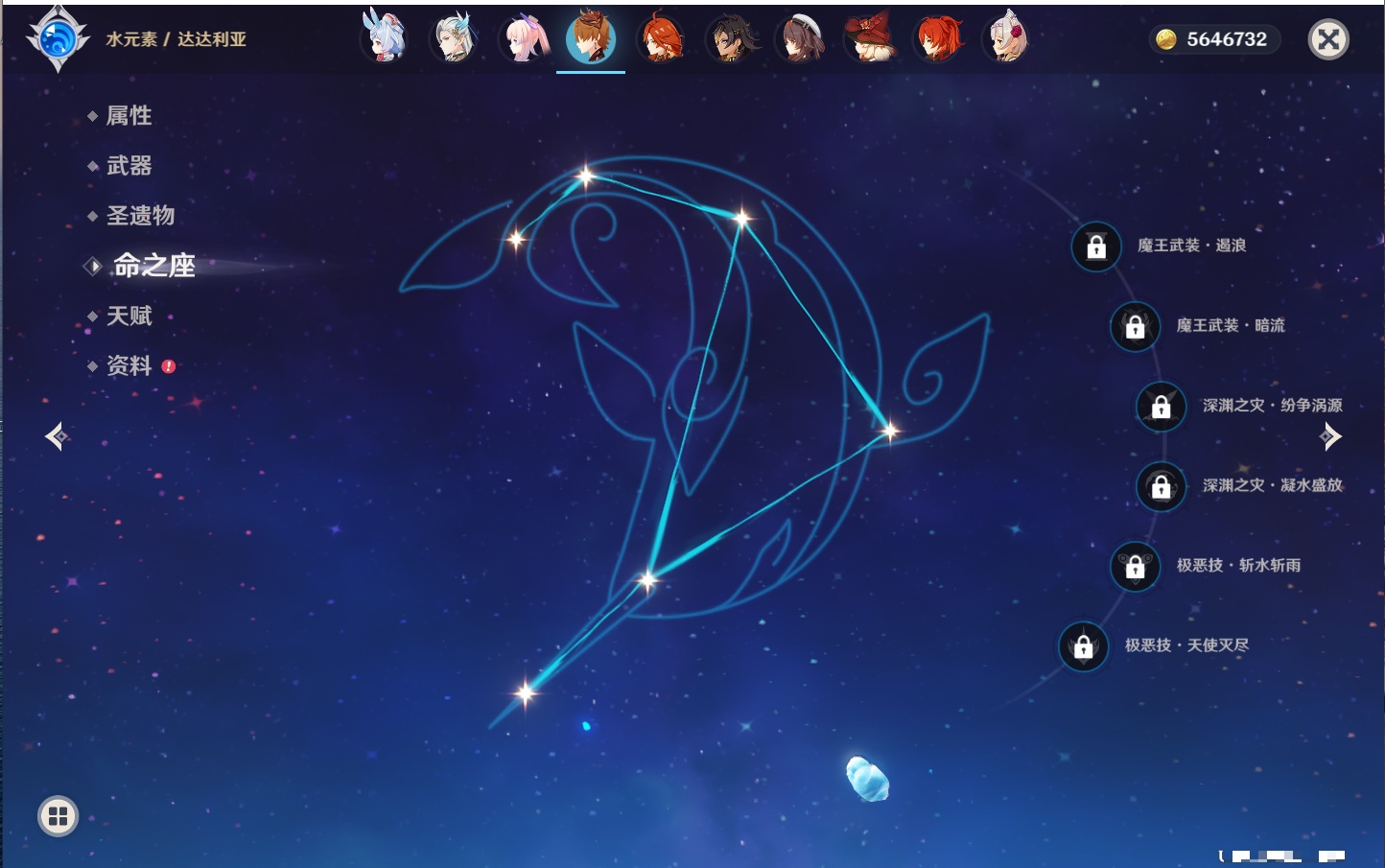Image resolution: width=1385 pixels, height=868 pixels.
Task: Open the 属性 attributes menu
Action: (129, 116)
